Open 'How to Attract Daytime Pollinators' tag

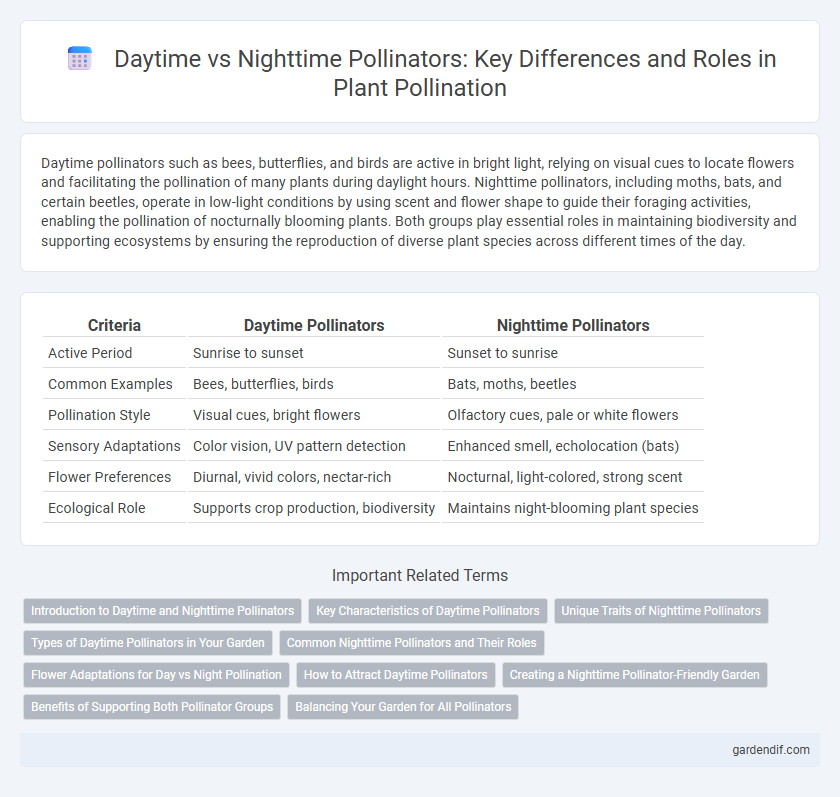396,675
